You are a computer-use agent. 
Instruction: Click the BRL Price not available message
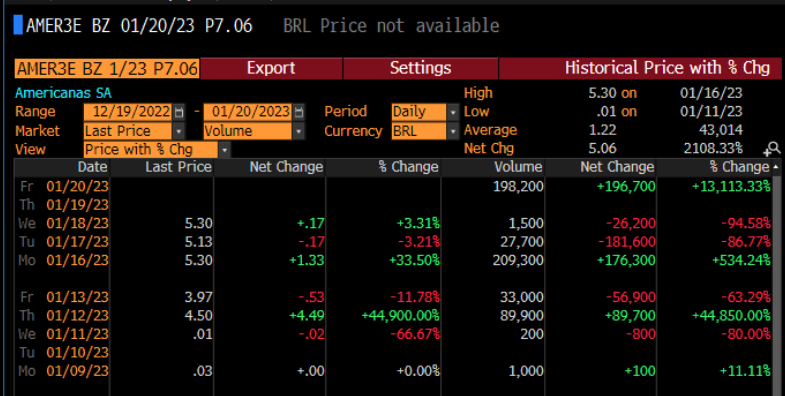pos(391,26)
